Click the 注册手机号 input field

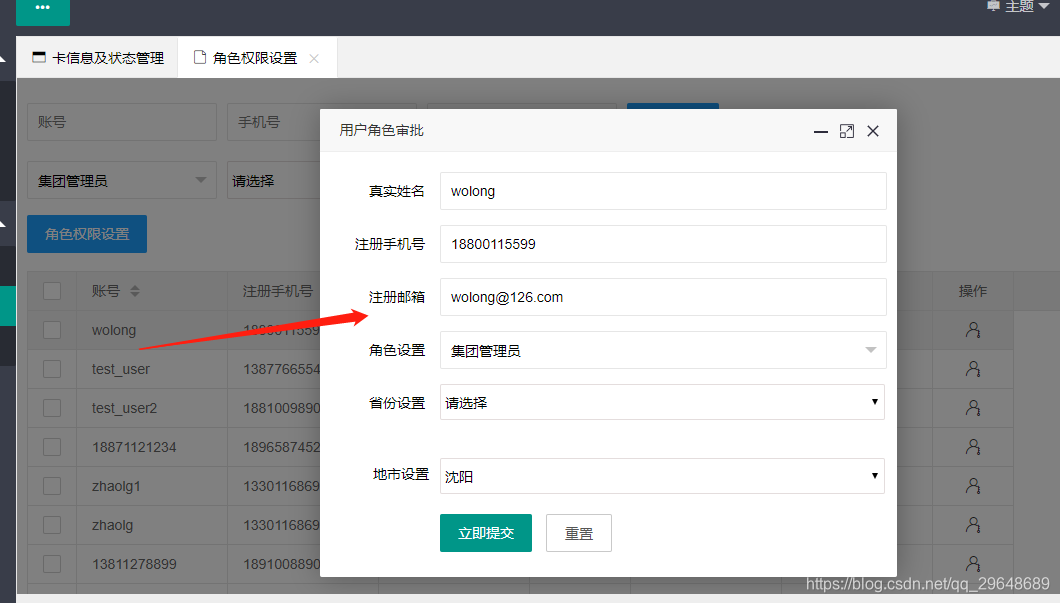(662, 244)
